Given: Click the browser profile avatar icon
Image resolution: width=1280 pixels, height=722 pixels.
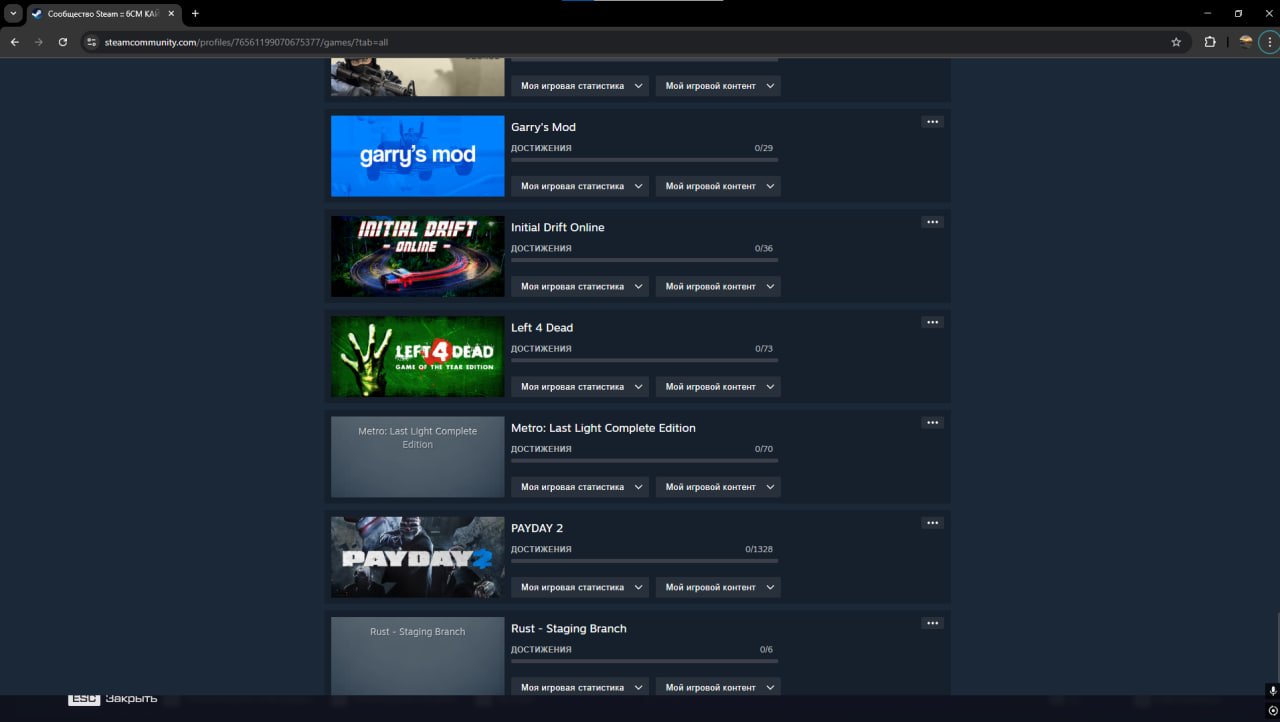Looking at the screenshot, I should 1245,42.
